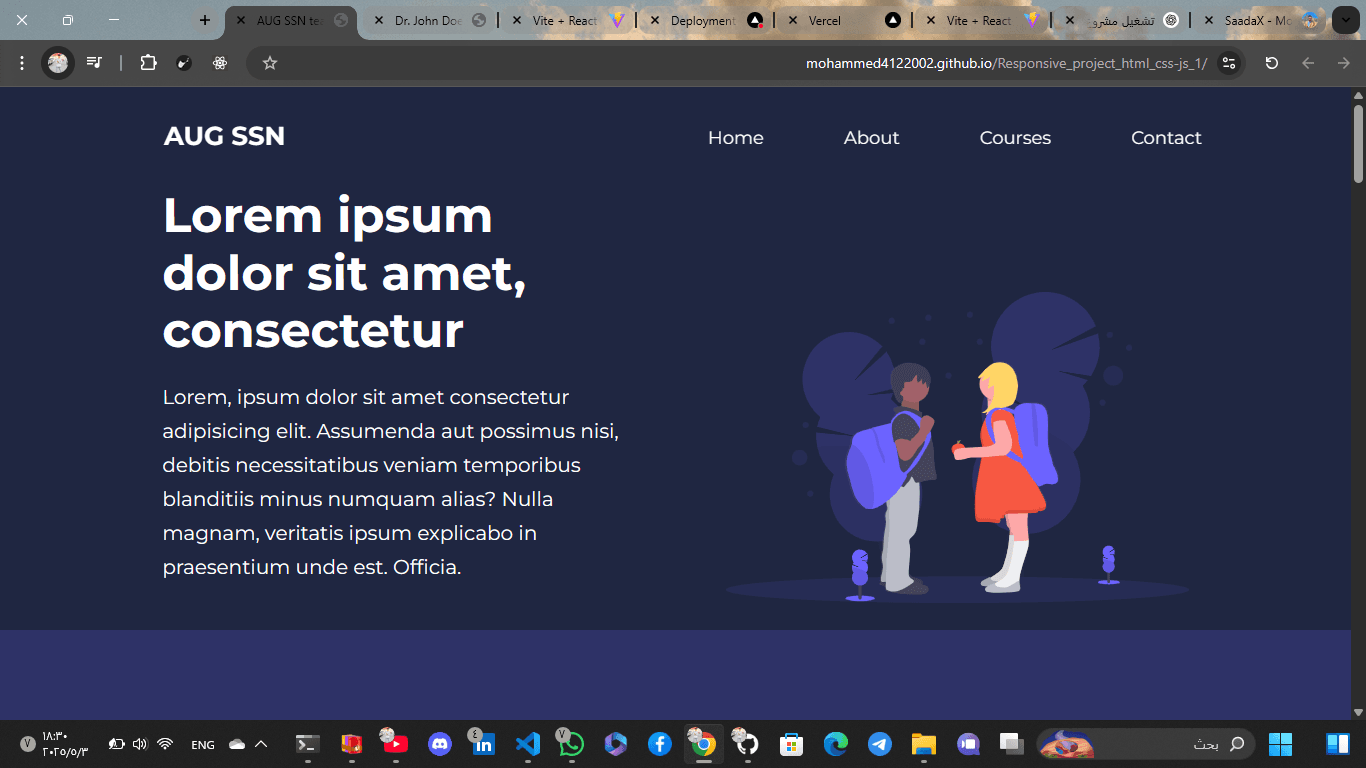Open the tab search dropdown arrow

(x=1345, y=20)
